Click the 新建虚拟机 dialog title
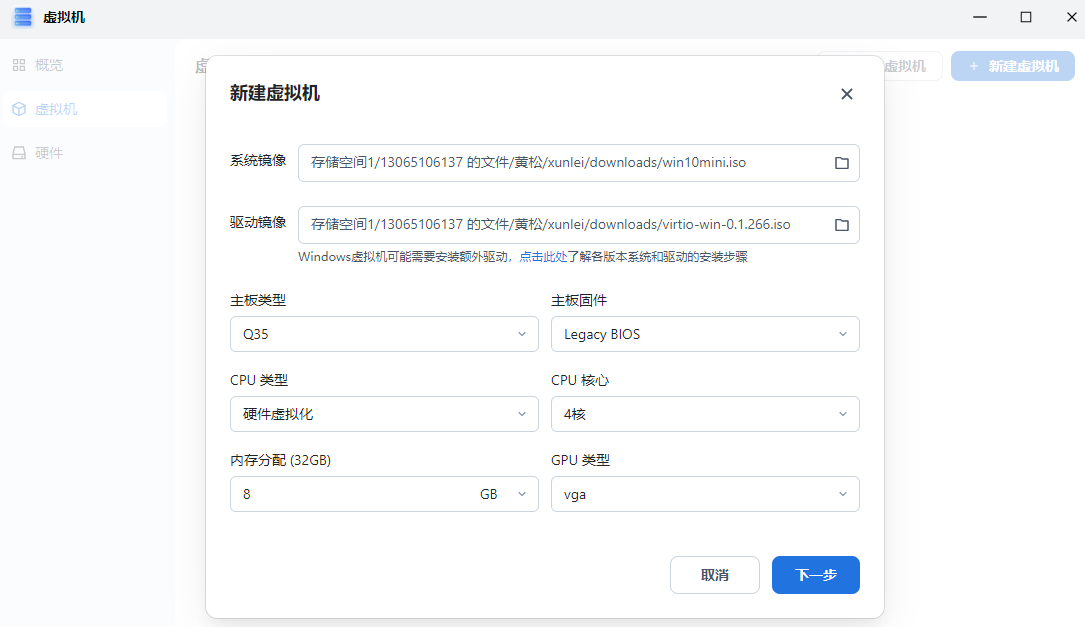Viewport: 1085px width, 627px height. point(275,93)
